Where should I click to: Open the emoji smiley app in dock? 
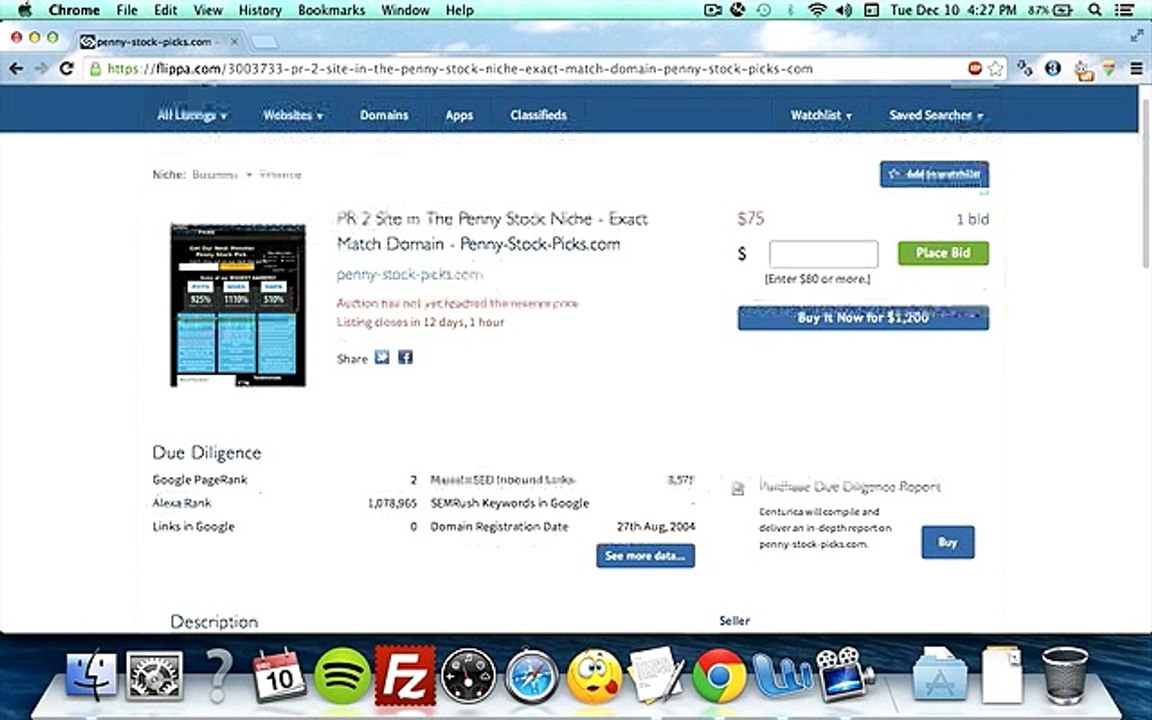tap(594, 674)
